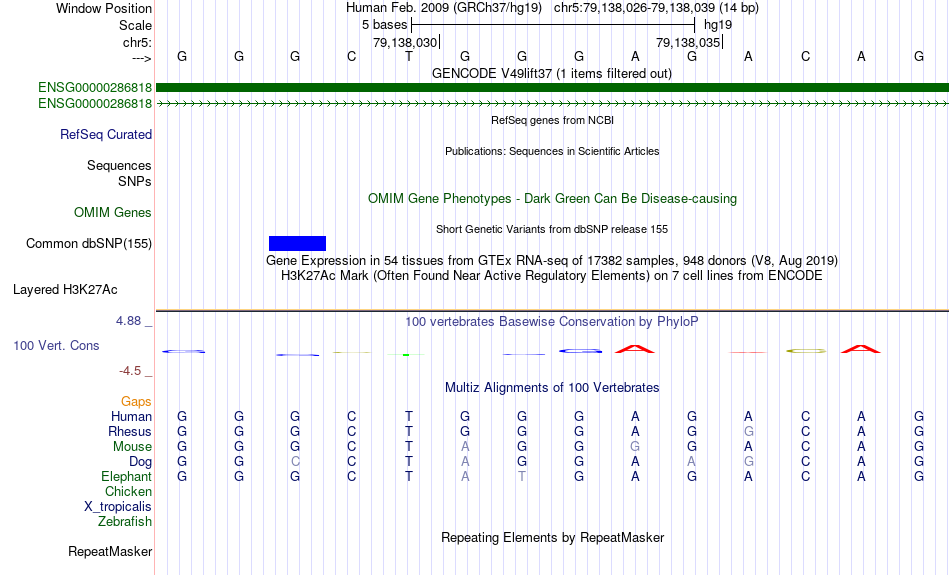Open the Layered H3K27Ac track label

65,290
